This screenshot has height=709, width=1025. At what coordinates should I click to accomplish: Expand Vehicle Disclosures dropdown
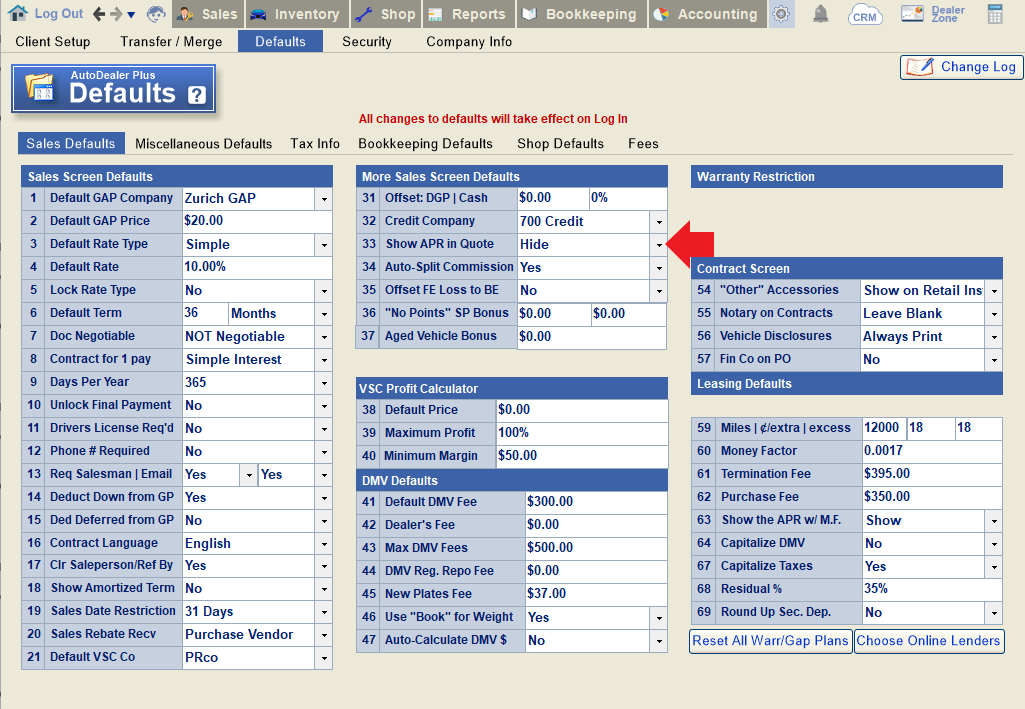994,337
